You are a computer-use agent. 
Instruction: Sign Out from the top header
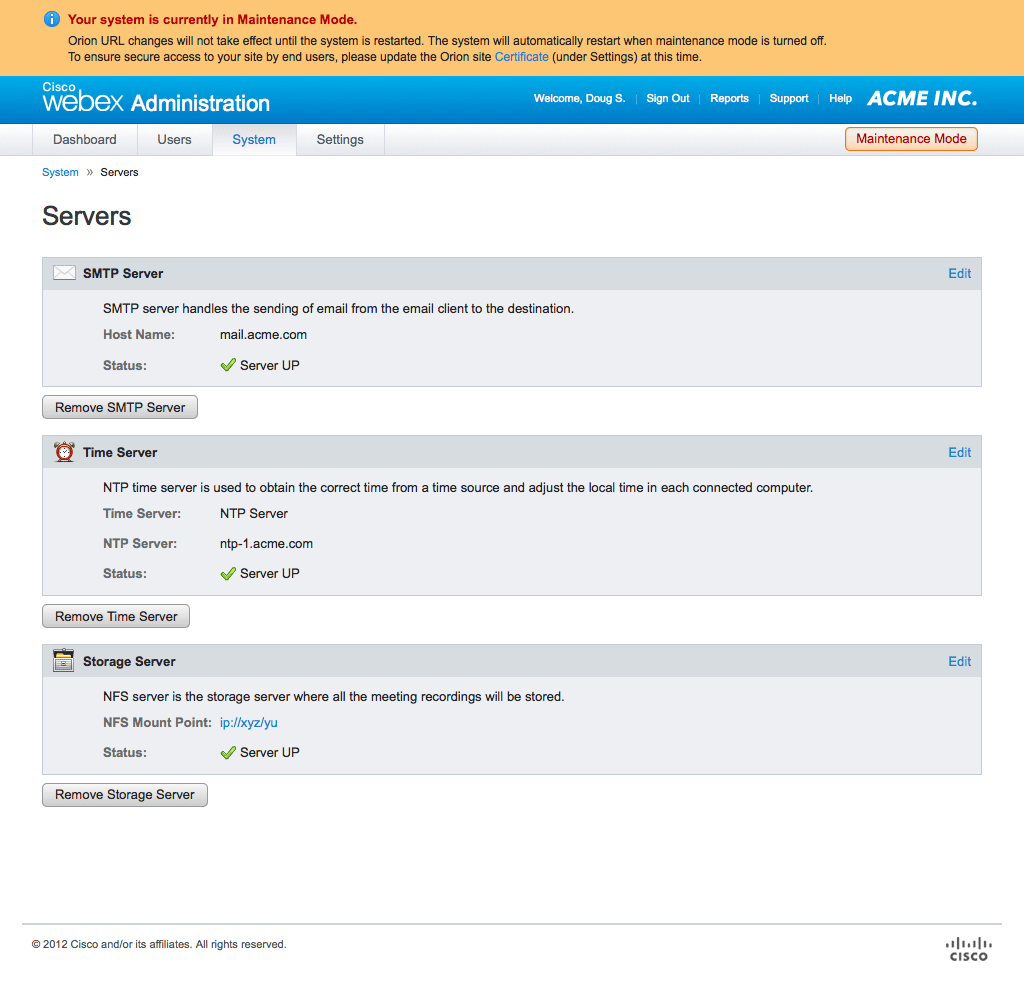click(x=667, y=98)
